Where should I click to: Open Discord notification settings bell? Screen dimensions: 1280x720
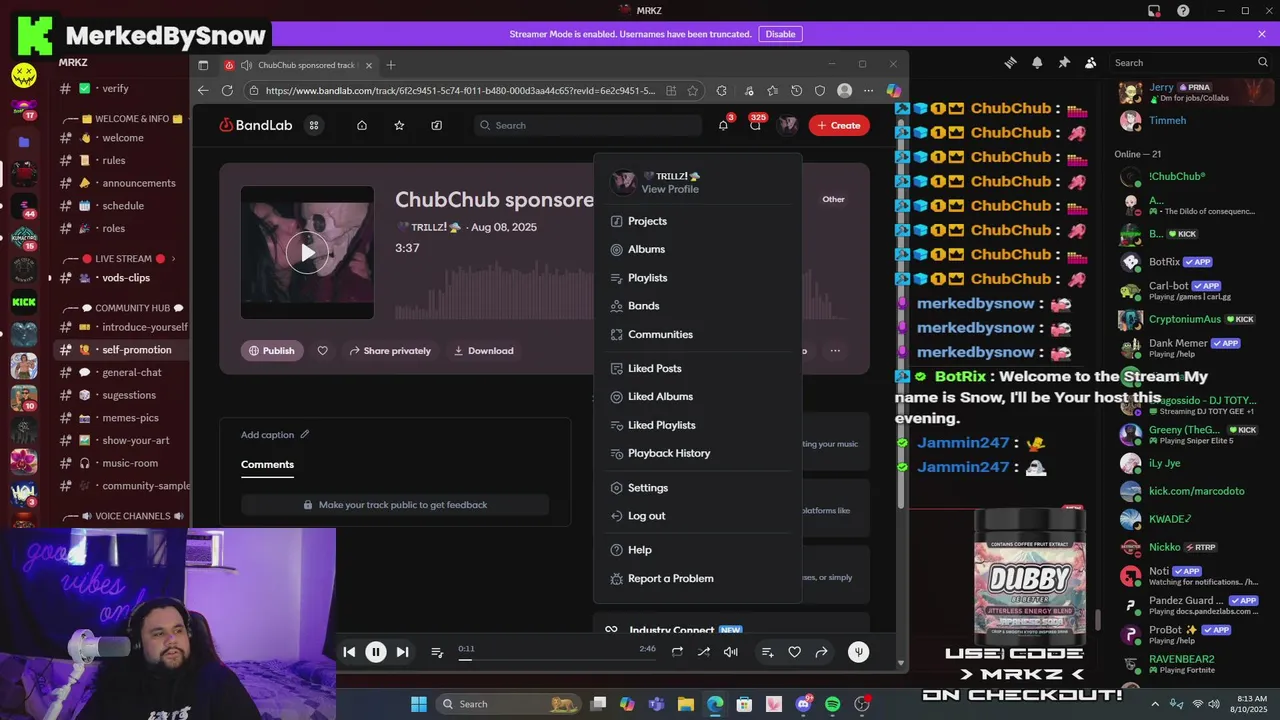coord(1037,62)
